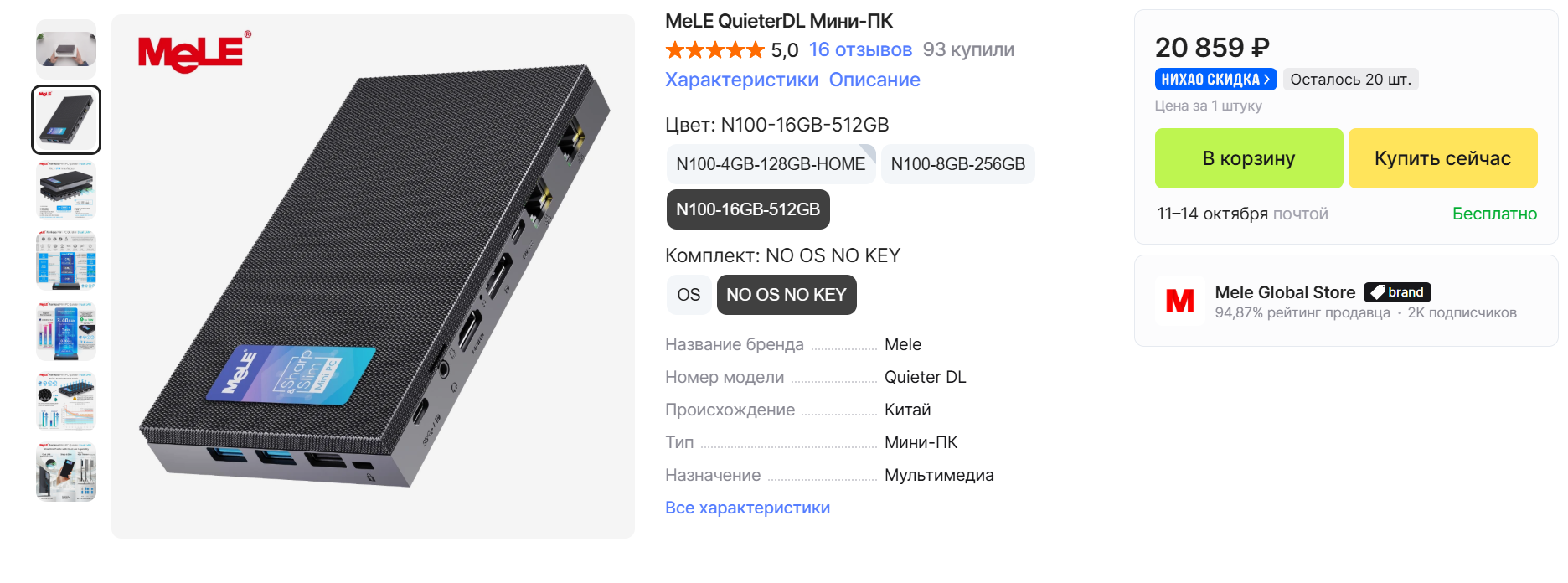
Task: Open the Mele Global Store seller page
Action: pos(1285,292)
